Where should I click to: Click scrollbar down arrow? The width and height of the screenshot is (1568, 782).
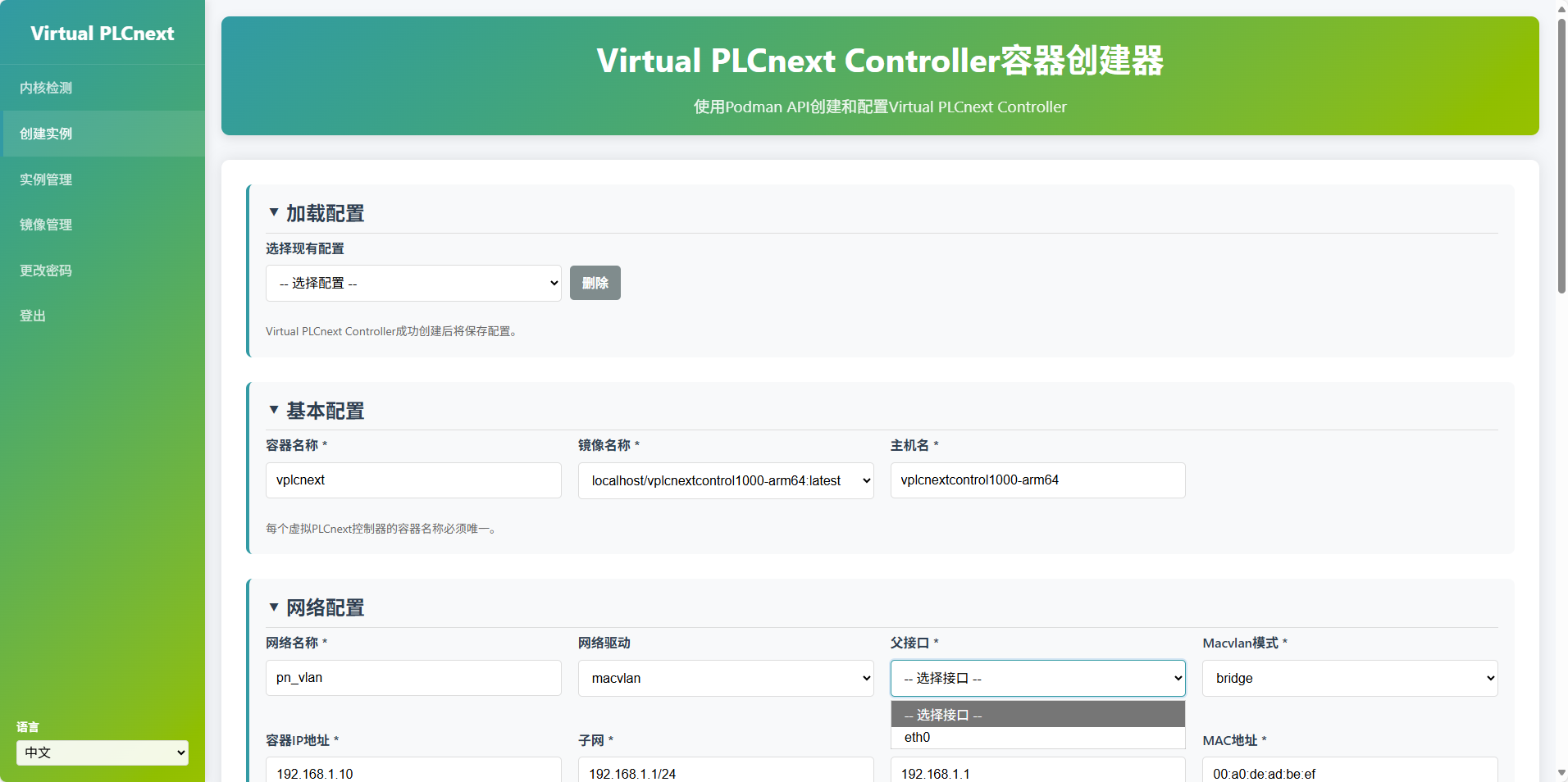(1561, 773)
